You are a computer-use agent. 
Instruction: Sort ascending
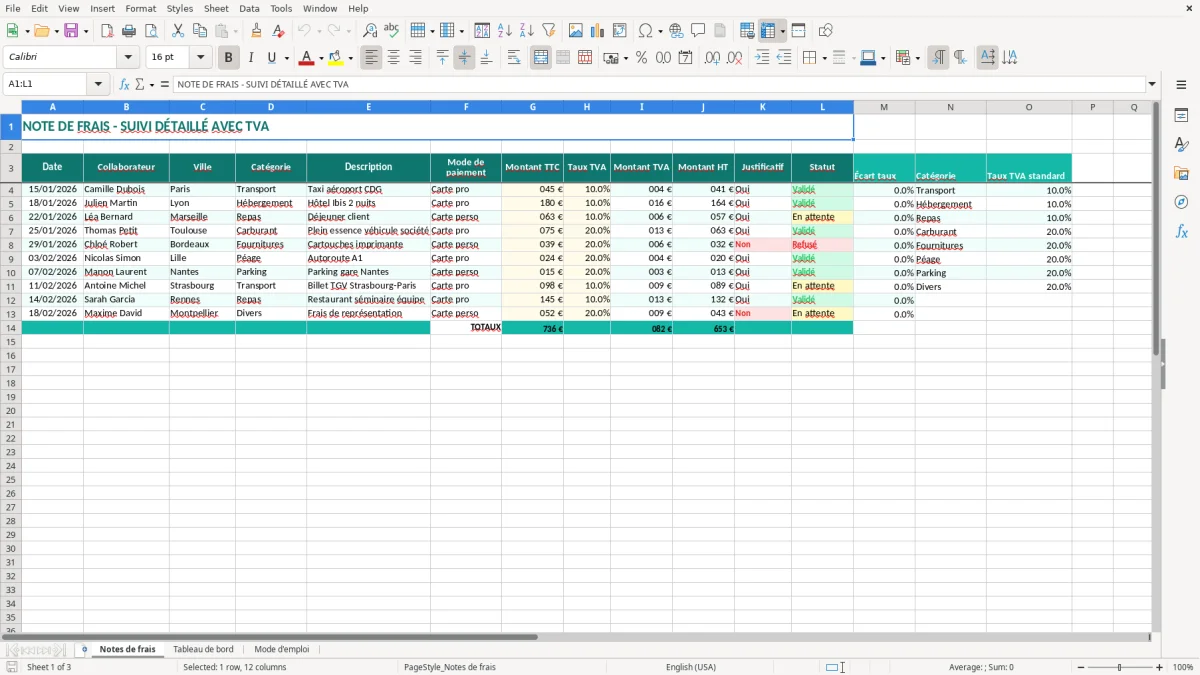click(504, 31)
